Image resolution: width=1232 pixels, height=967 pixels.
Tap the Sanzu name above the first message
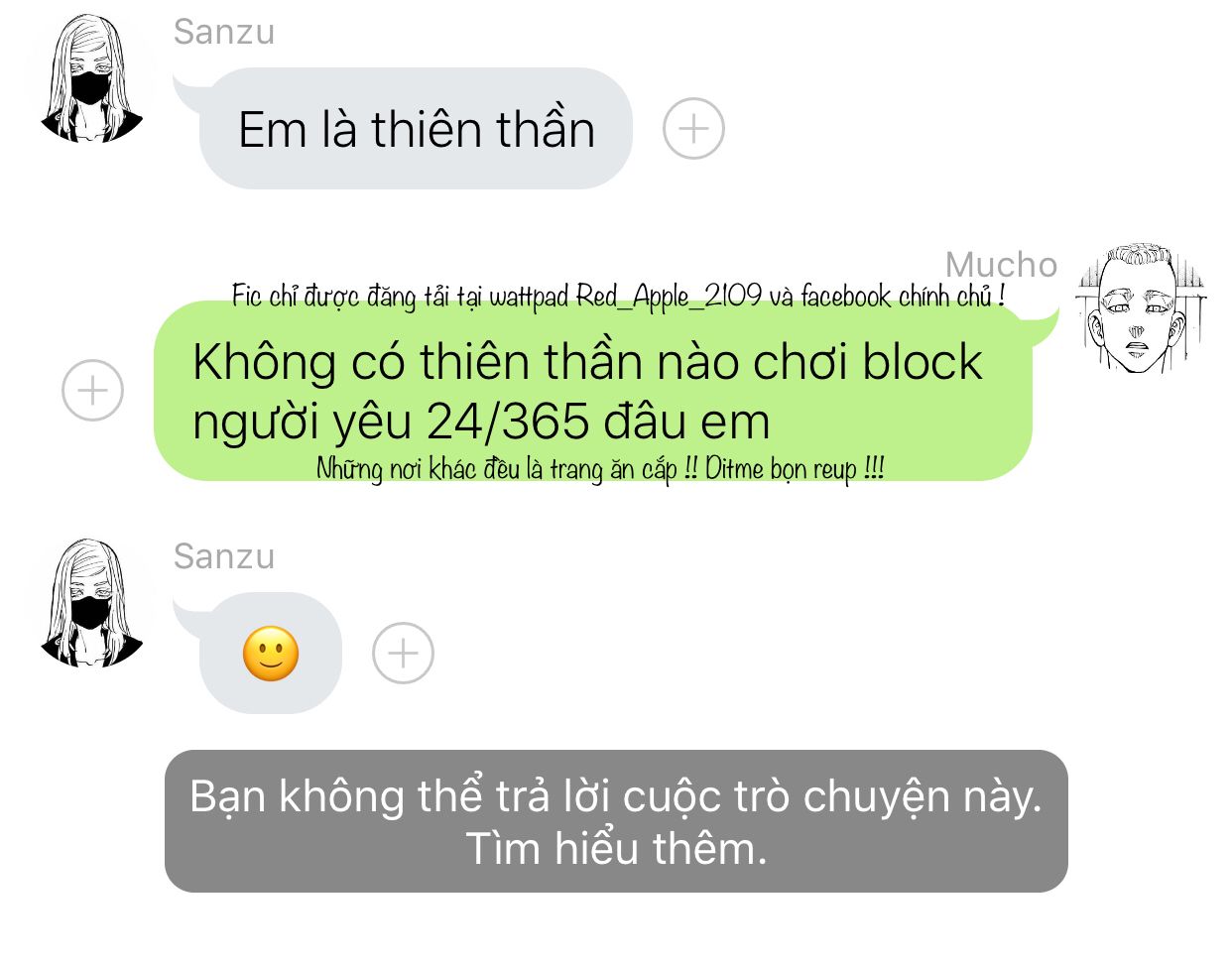point(224,32)
